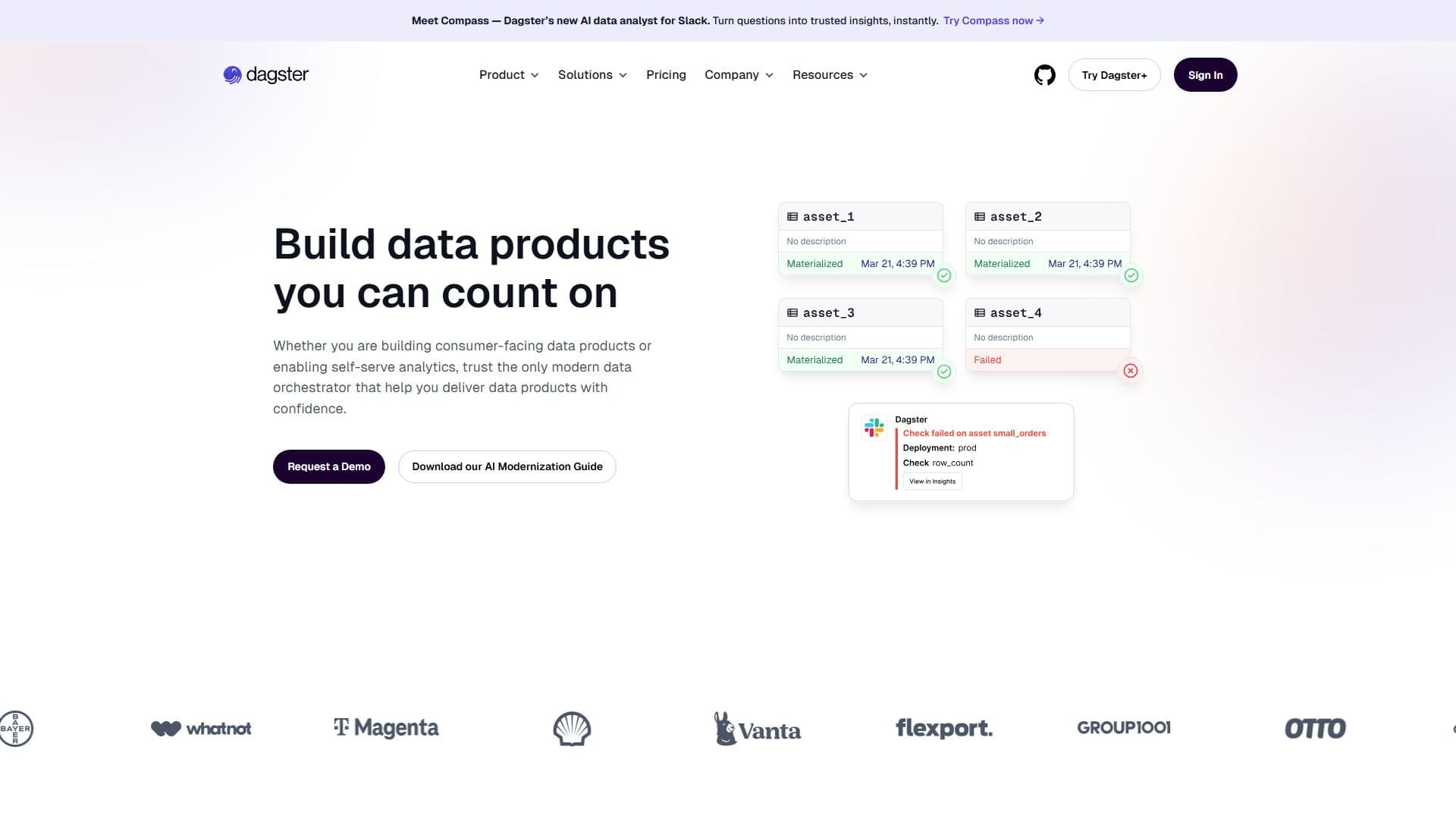Click the asset_1 table icon

coord(792,217)
